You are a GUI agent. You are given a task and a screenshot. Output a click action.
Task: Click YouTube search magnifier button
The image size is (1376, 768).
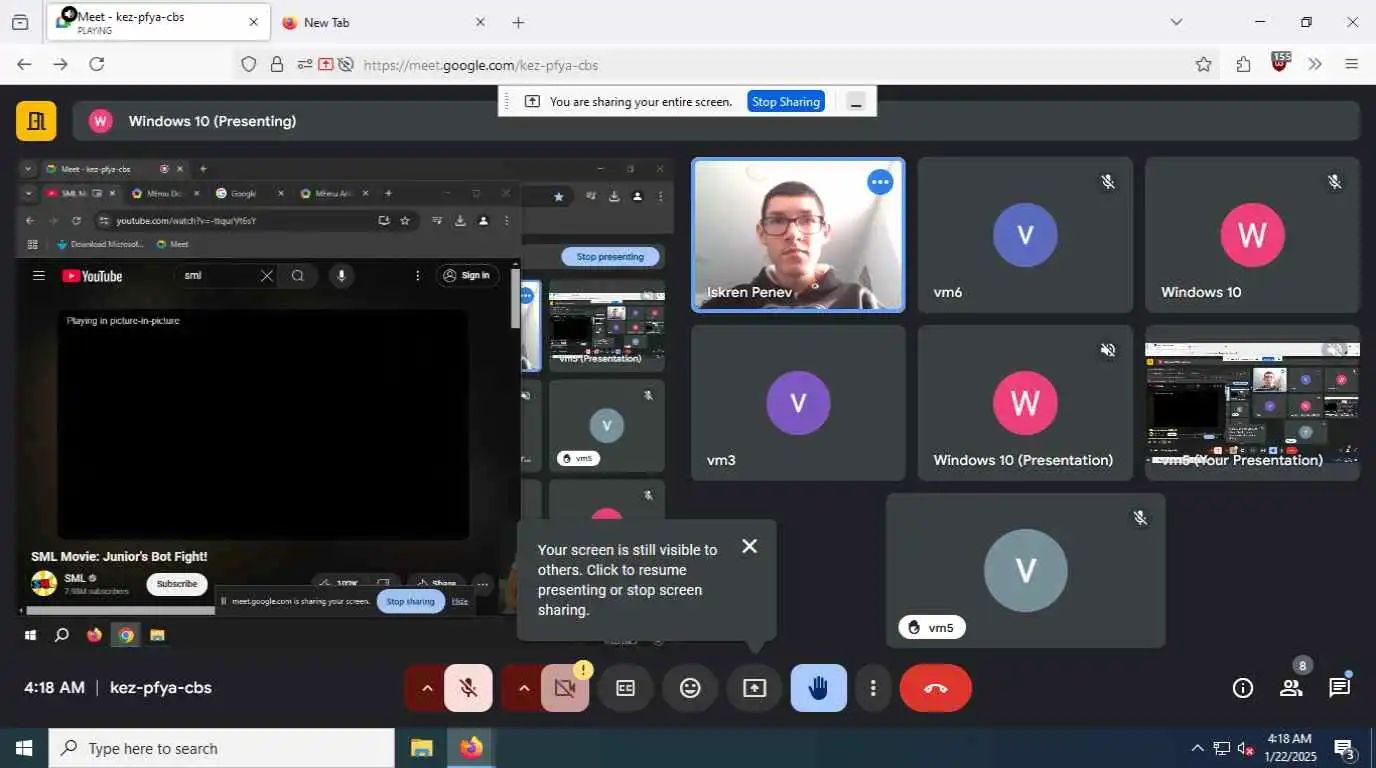[x=298, y=275]
